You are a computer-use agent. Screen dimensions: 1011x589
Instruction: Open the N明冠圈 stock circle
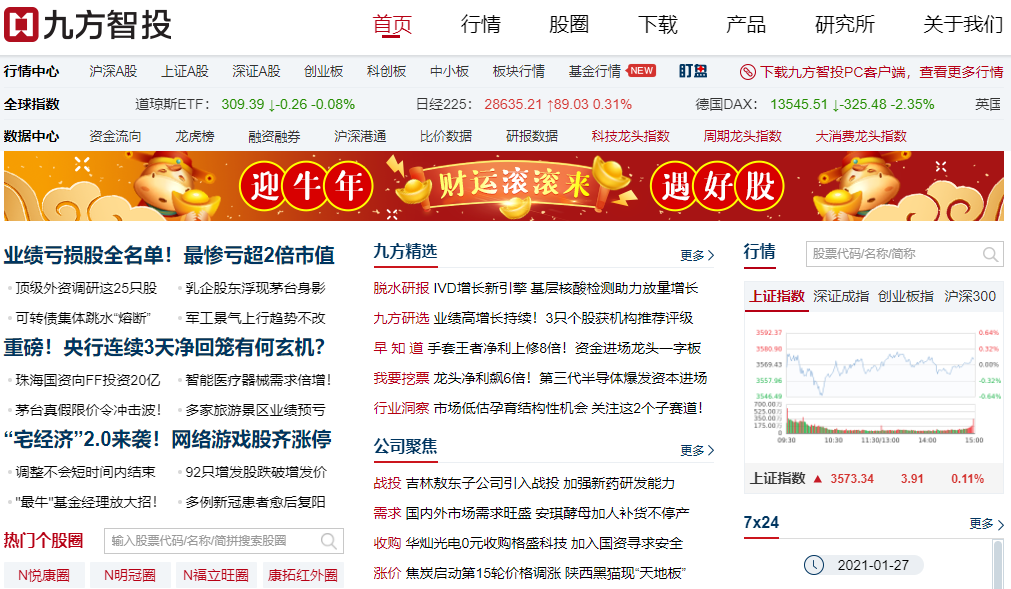tap(130, 575)
